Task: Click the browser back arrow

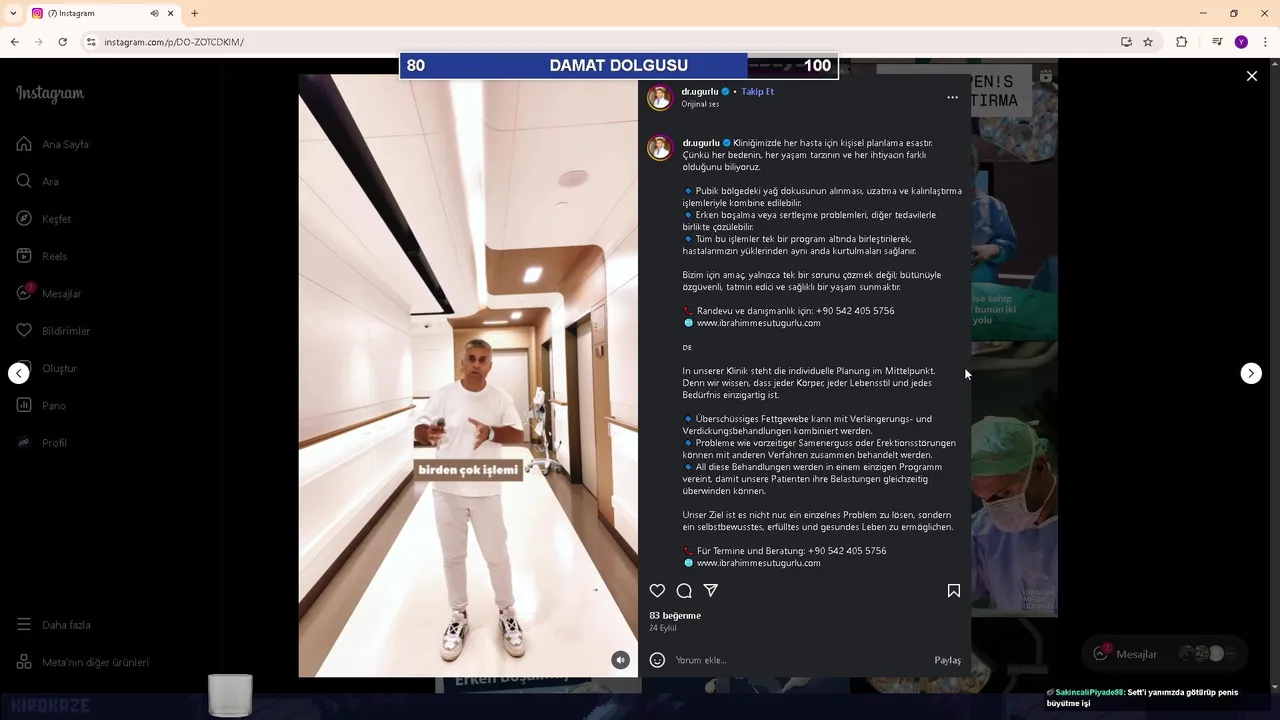Action: tap(15, 42)
